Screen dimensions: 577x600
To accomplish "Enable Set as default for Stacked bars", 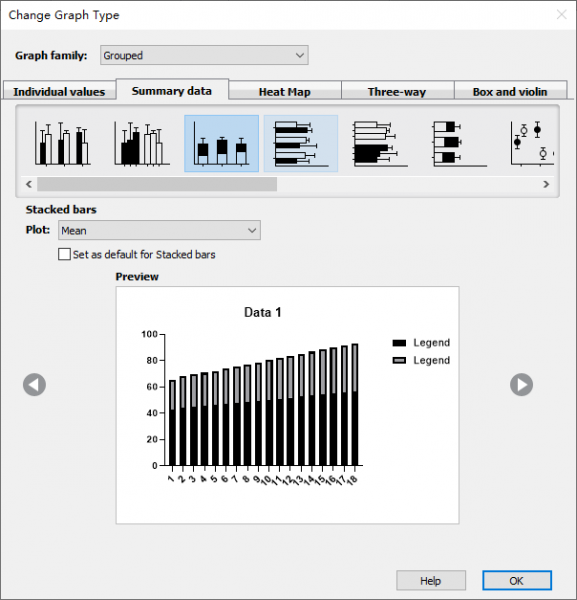I will pyautogui.click(x=64, y=254).
